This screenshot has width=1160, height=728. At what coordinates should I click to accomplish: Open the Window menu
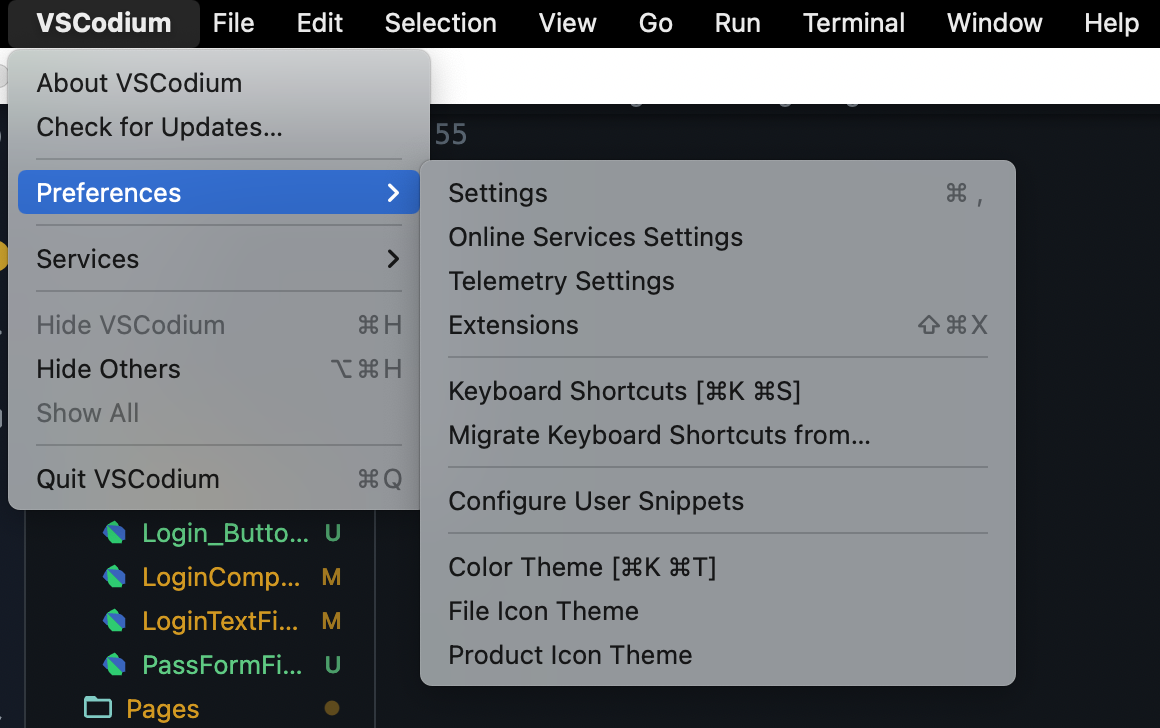pos(994,24)
